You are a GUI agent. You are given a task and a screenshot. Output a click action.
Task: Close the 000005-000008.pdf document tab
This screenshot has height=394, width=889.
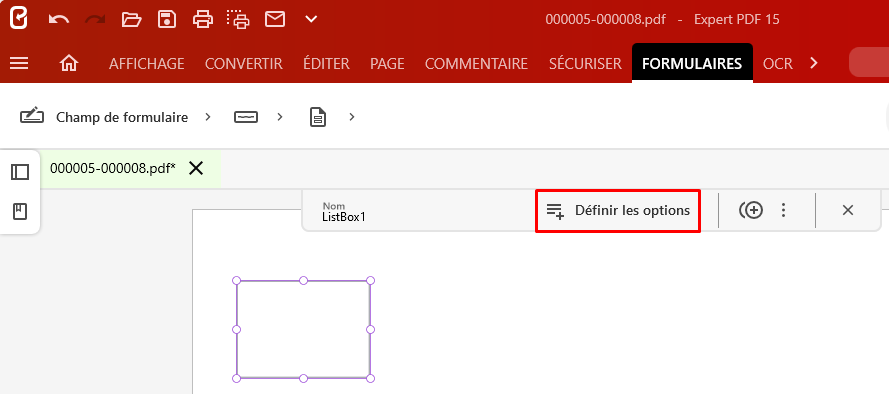[196, 168]
